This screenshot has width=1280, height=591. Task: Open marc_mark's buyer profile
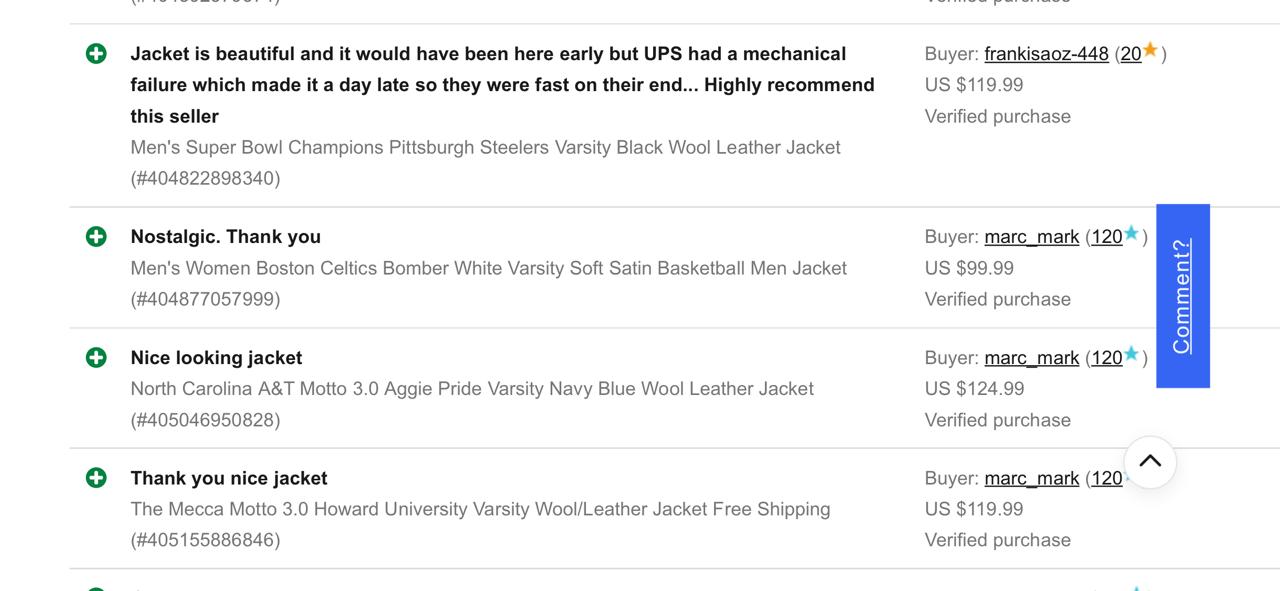click(1031, 236)
